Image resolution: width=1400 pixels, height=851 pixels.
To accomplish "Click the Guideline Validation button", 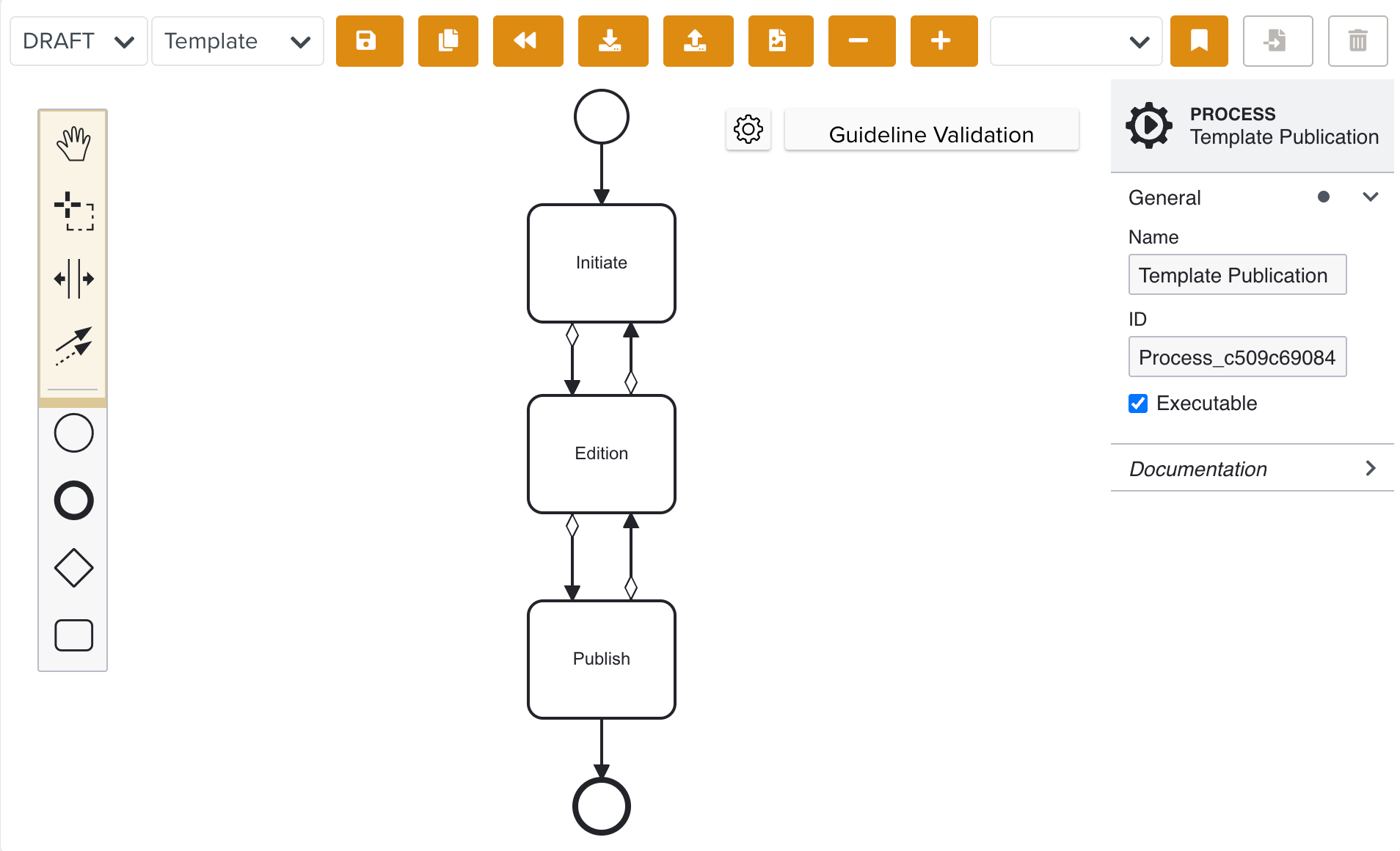I will point(931,134).
